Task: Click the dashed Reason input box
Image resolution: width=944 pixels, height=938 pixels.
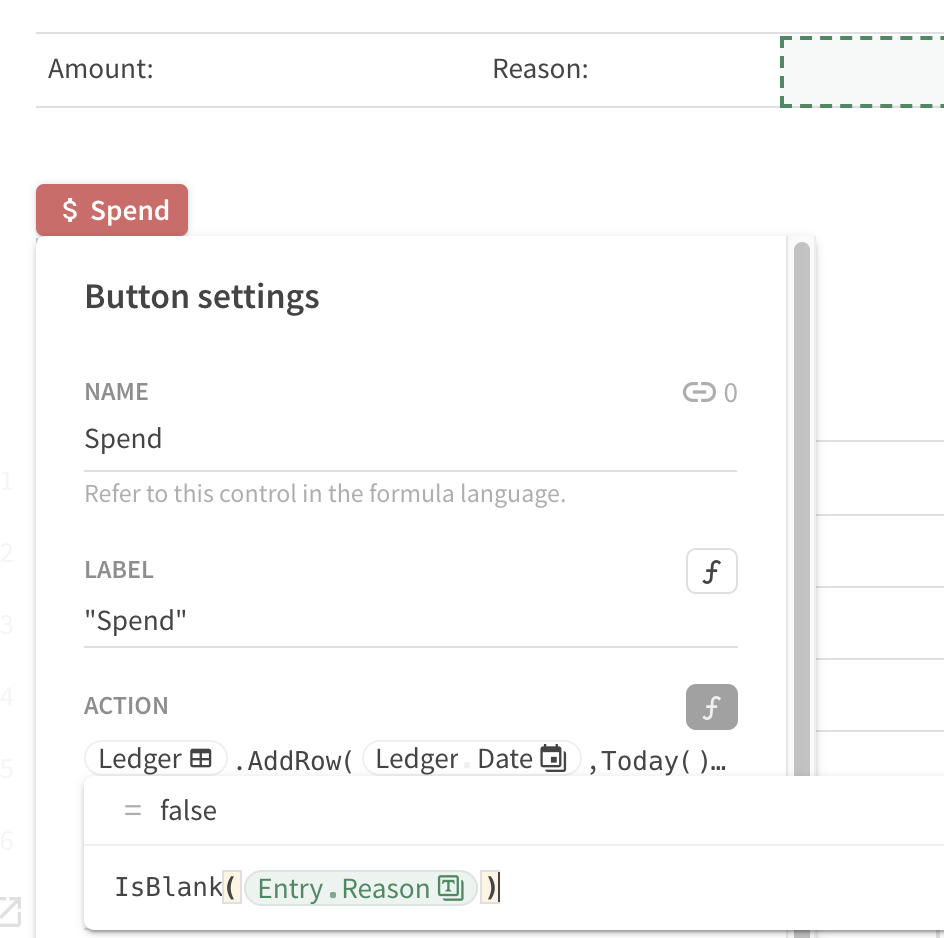Action: pos(862,71)
